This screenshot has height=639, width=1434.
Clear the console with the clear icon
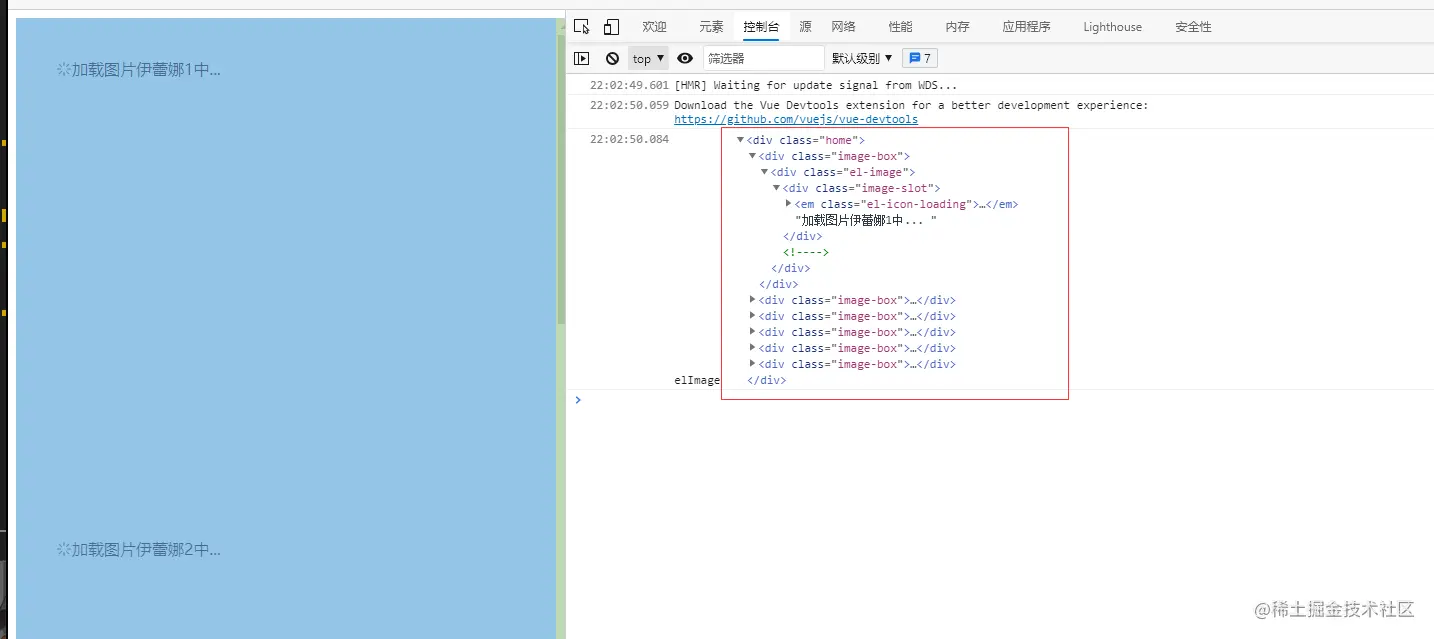pos(612,58)
